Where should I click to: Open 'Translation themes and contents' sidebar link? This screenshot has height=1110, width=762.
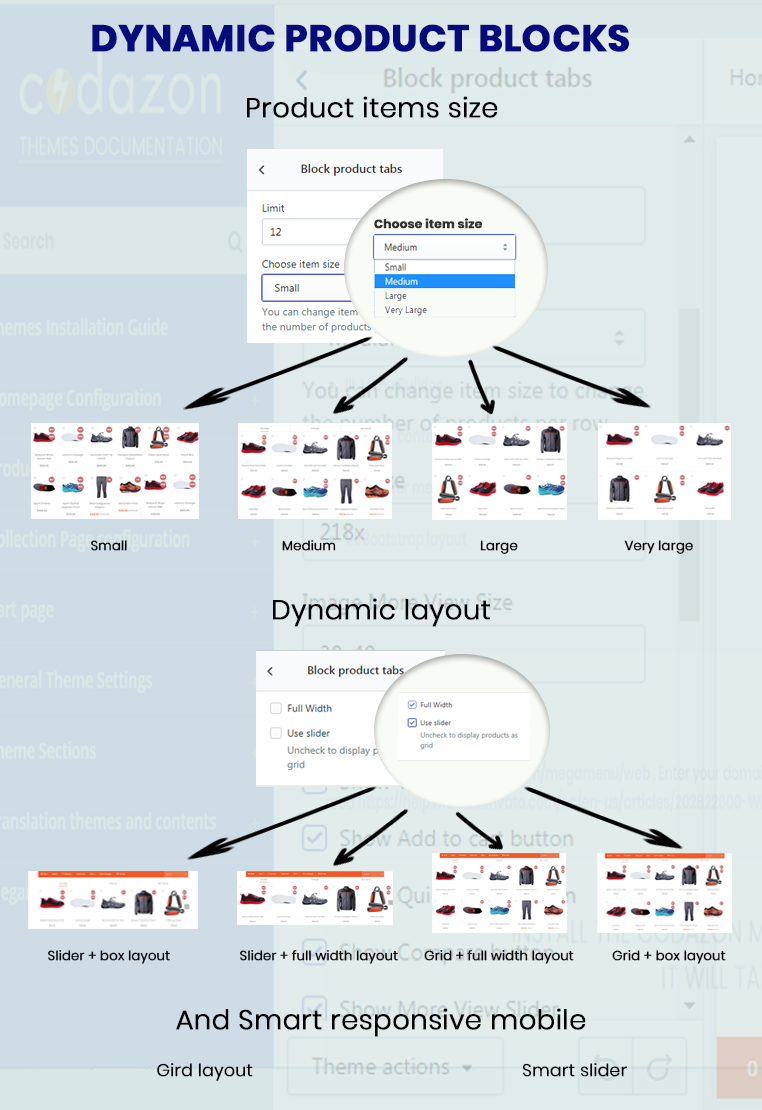[x=108, y=822]
